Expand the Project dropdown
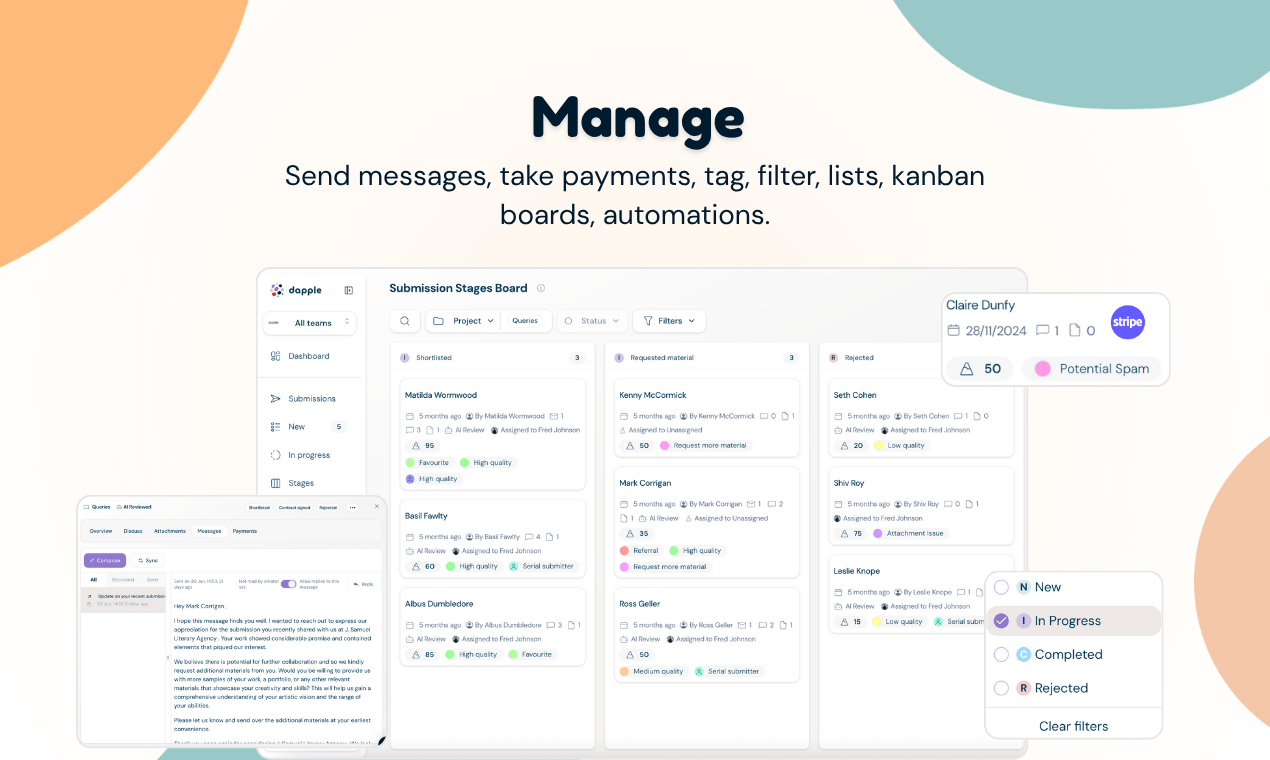Image resolution: width=1270 pixels, height=760 pixels. pos(464,321)
